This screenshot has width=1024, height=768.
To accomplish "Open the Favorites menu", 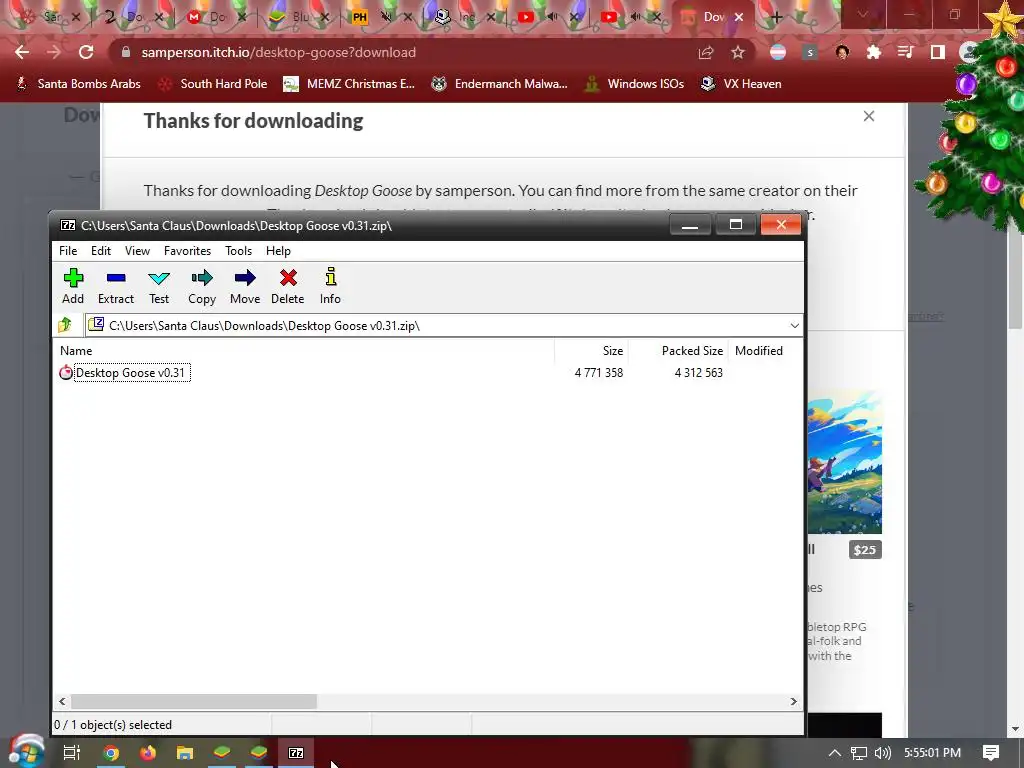I will click(187, 251).
